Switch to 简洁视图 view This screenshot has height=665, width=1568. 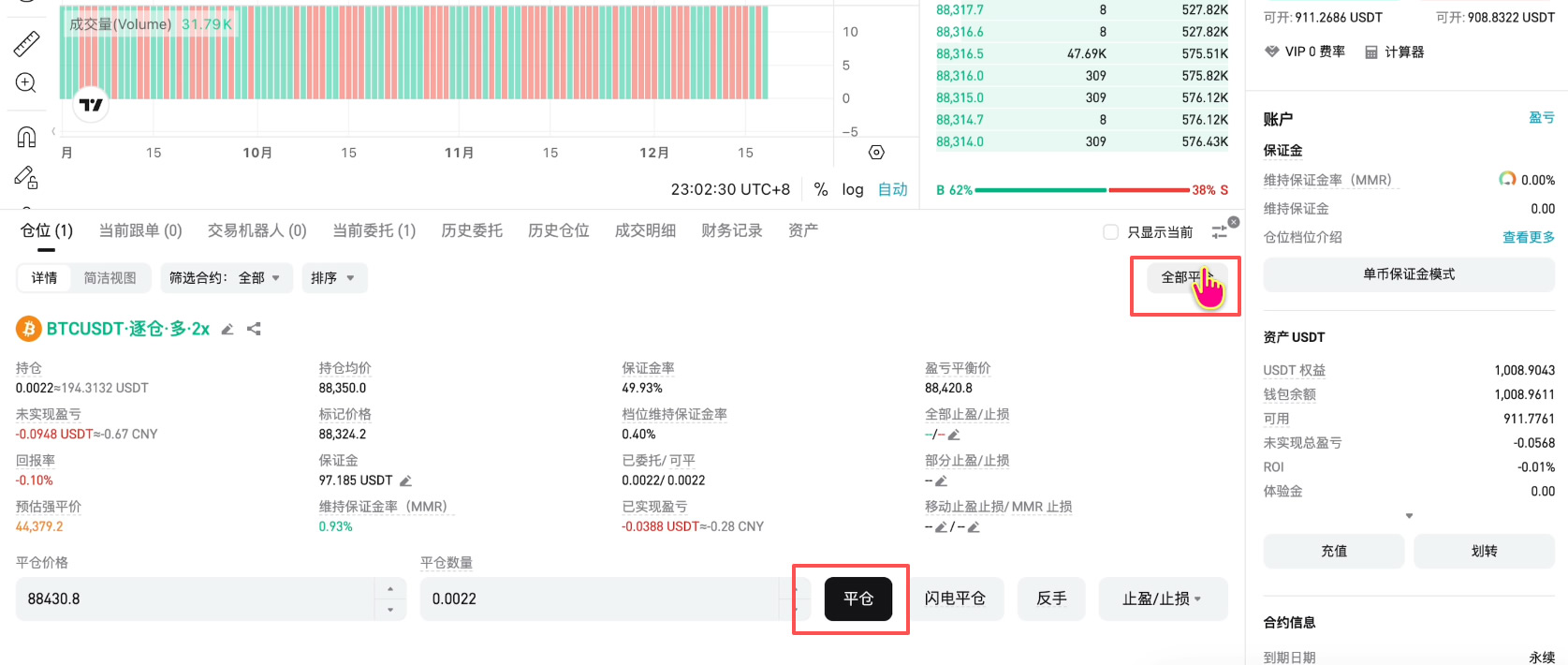[110, 278]
